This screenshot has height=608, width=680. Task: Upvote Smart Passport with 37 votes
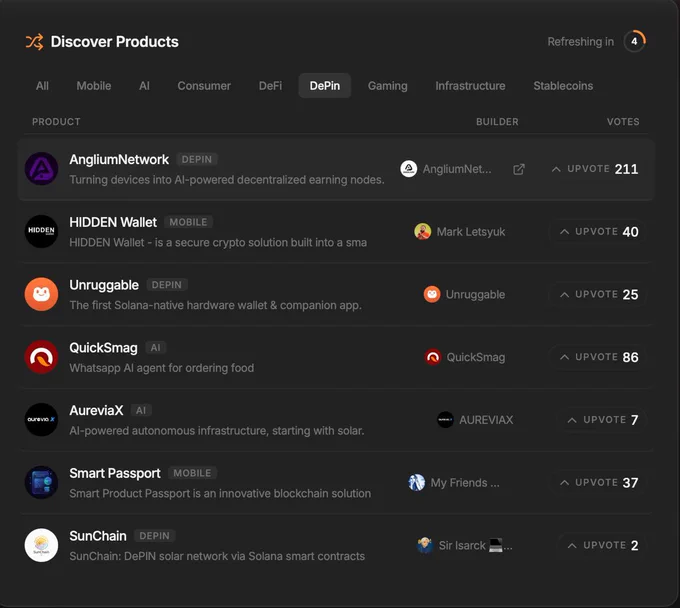click(x=599, y=482)
